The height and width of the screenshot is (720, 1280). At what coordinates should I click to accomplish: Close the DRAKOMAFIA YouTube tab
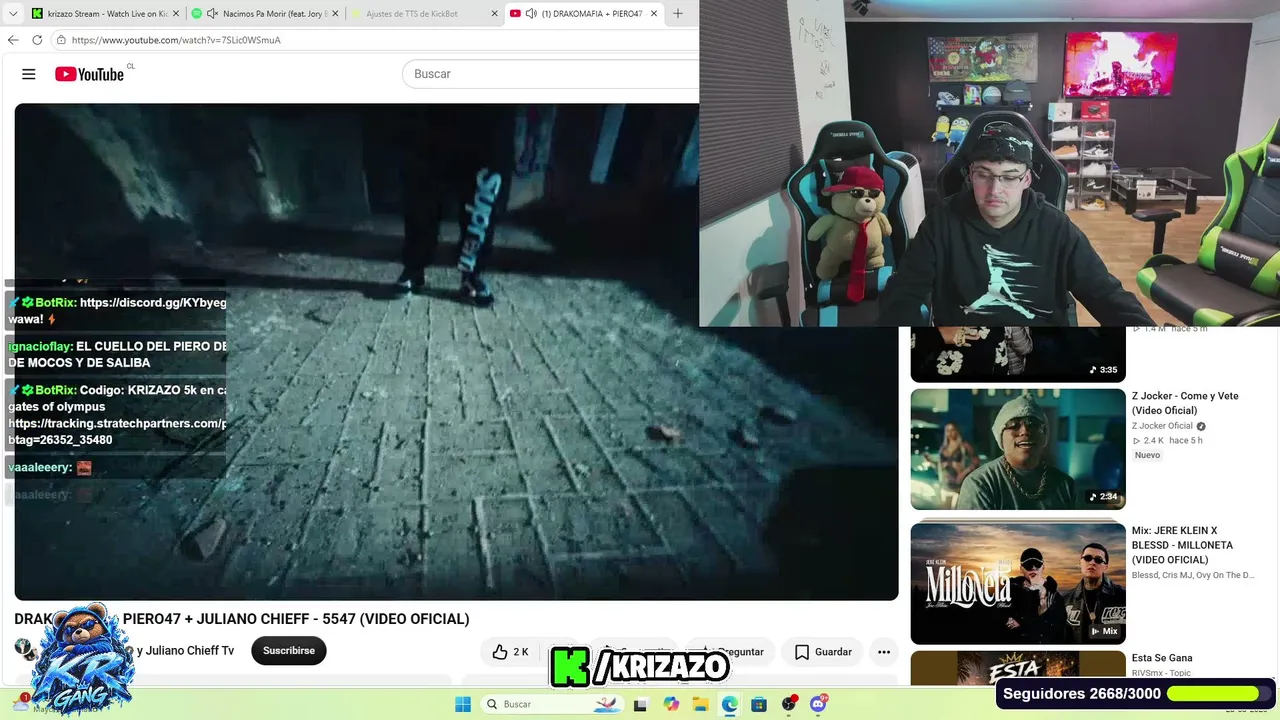click(654, 14)
